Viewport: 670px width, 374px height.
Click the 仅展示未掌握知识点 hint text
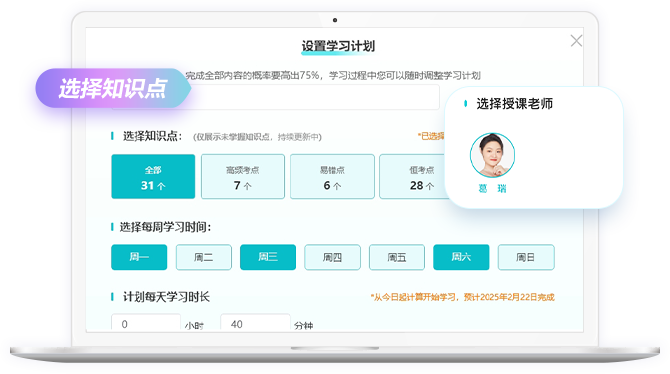[x=257, y=137]
